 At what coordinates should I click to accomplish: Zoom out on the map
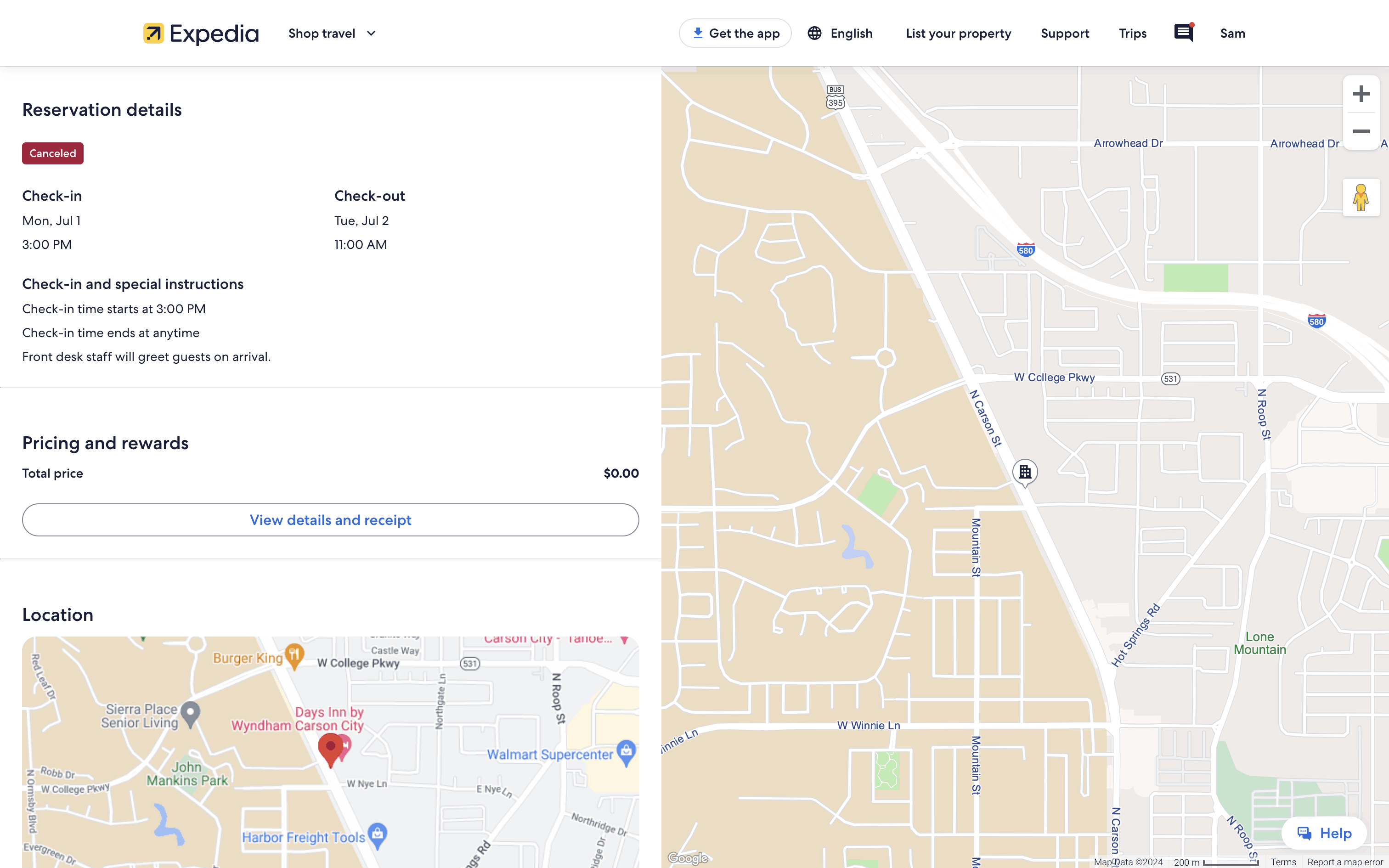click(x=1361, y=131)
